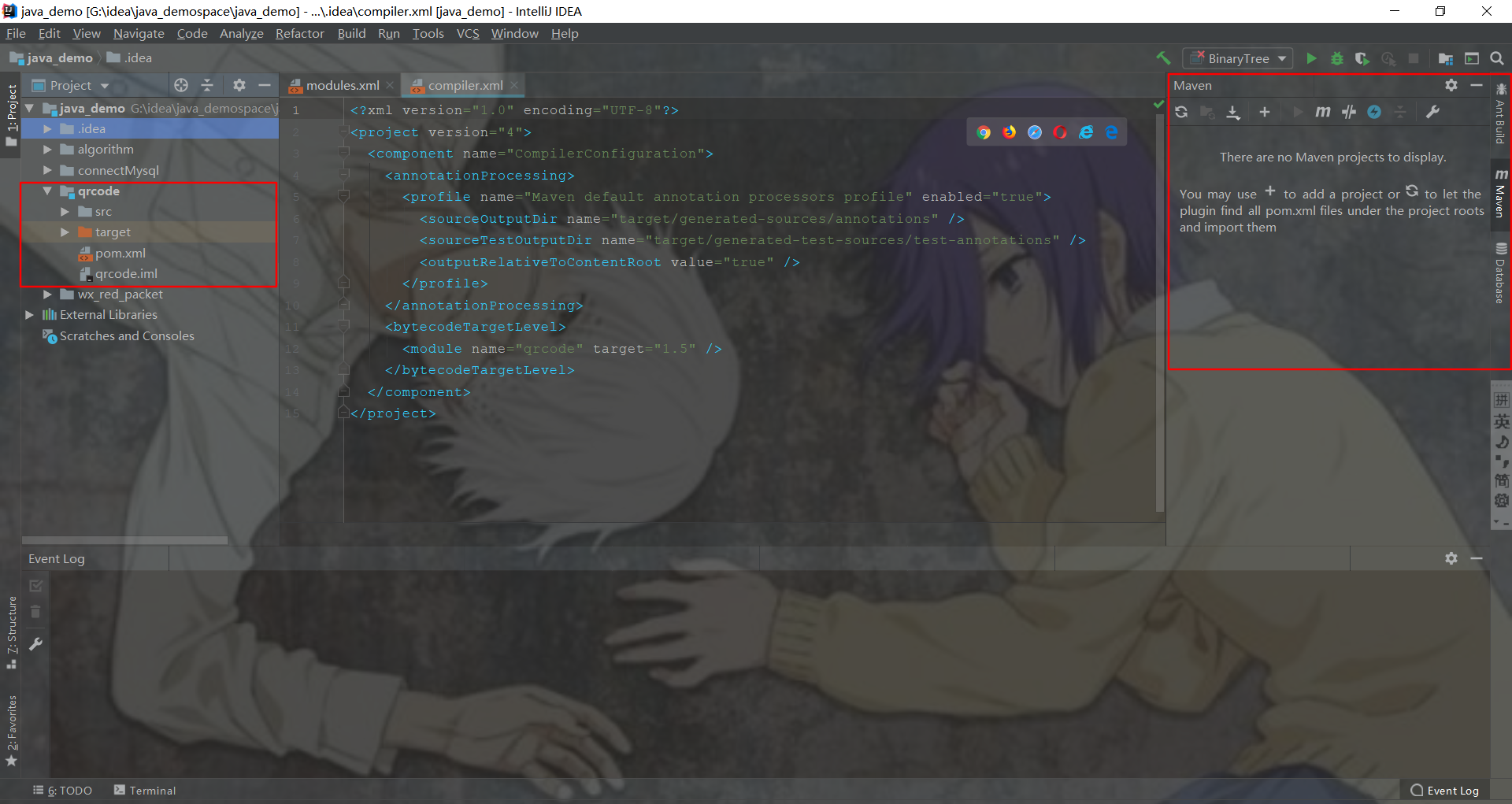
Task: Open Project Structure from the main toolbar
Action: point(1445,58)
